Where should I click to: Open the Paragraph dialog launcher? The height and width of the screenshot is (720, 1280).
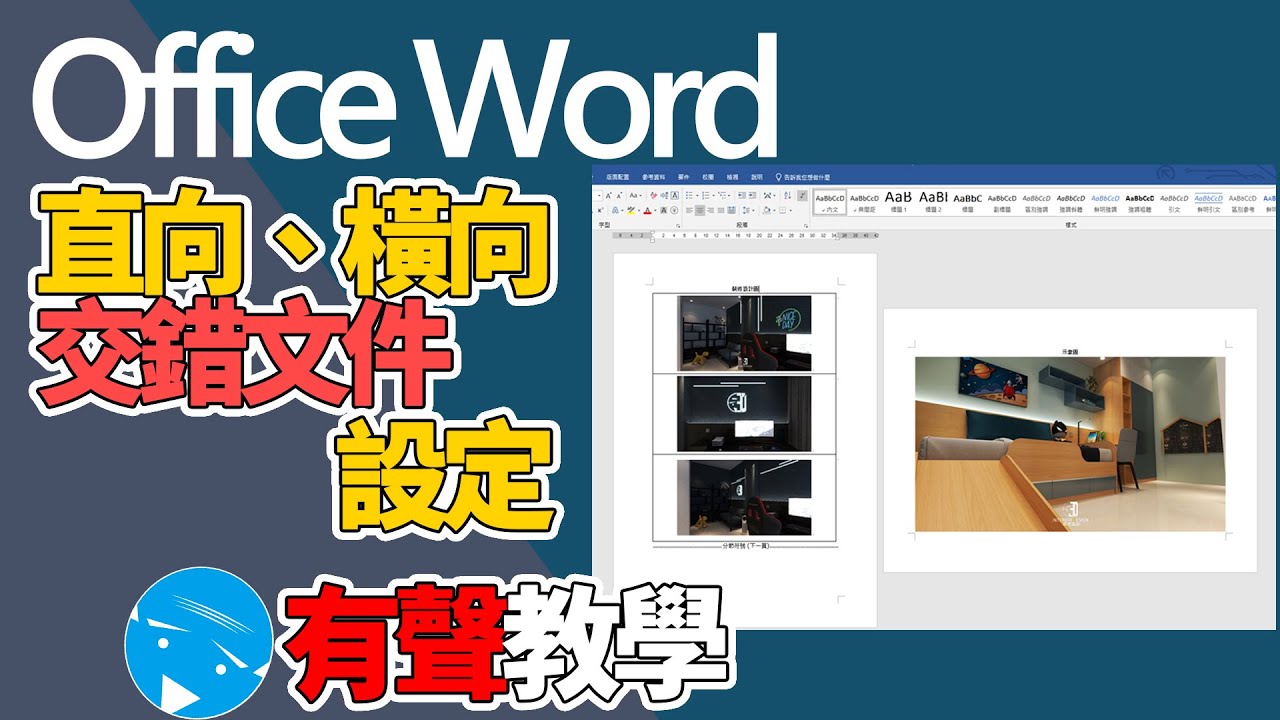coord(806,226)
